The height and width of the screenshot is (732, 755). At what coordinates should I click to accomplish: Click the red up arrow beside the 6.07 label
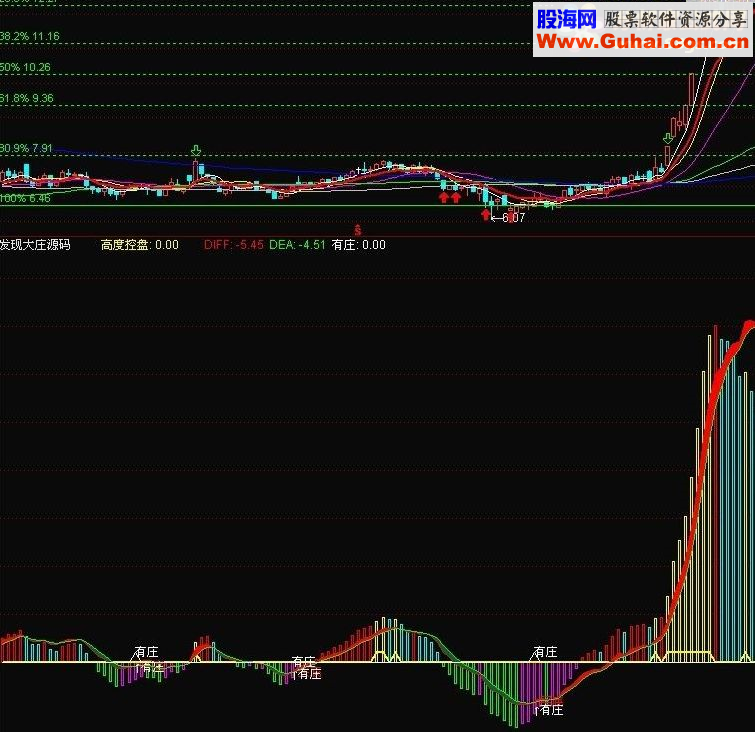point(485,215)
